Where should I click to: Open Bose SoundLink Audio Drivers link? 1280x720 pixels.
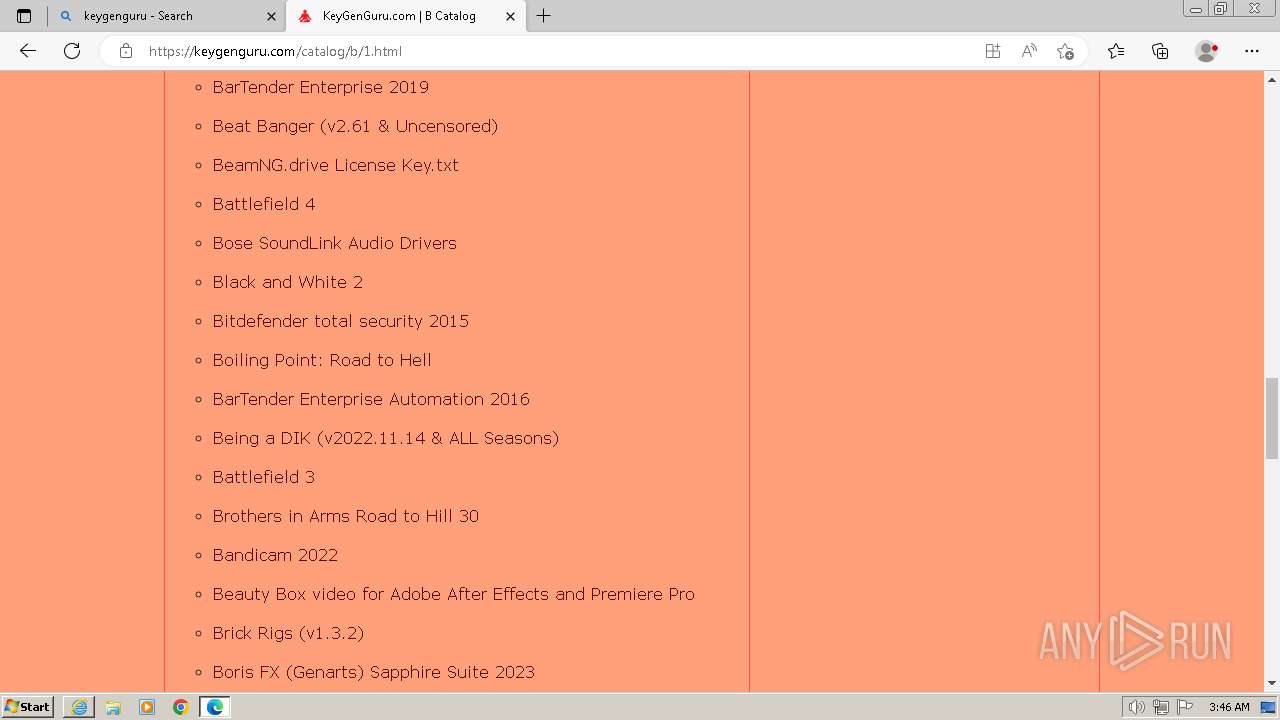tap(334, 243)
